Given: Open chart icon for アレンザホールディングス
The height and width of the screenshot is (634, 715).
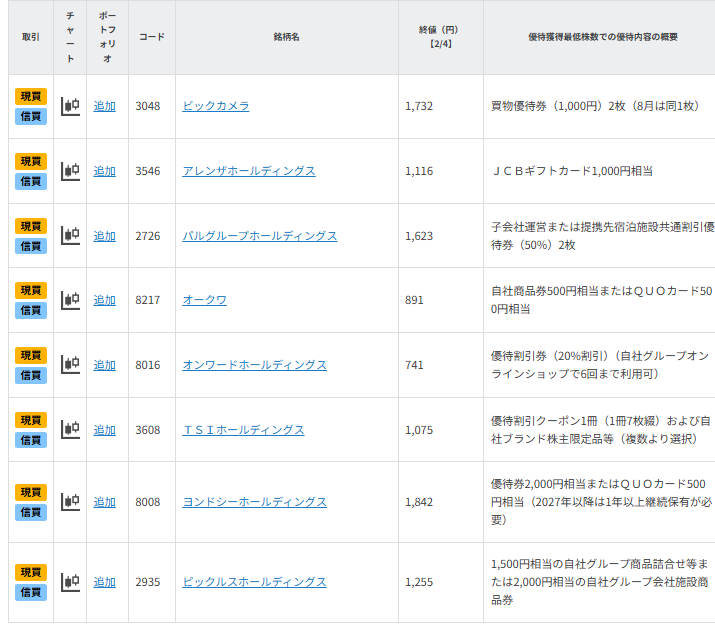Looking at the screenshot, I should pyautogui.click(x=70, y=171).
